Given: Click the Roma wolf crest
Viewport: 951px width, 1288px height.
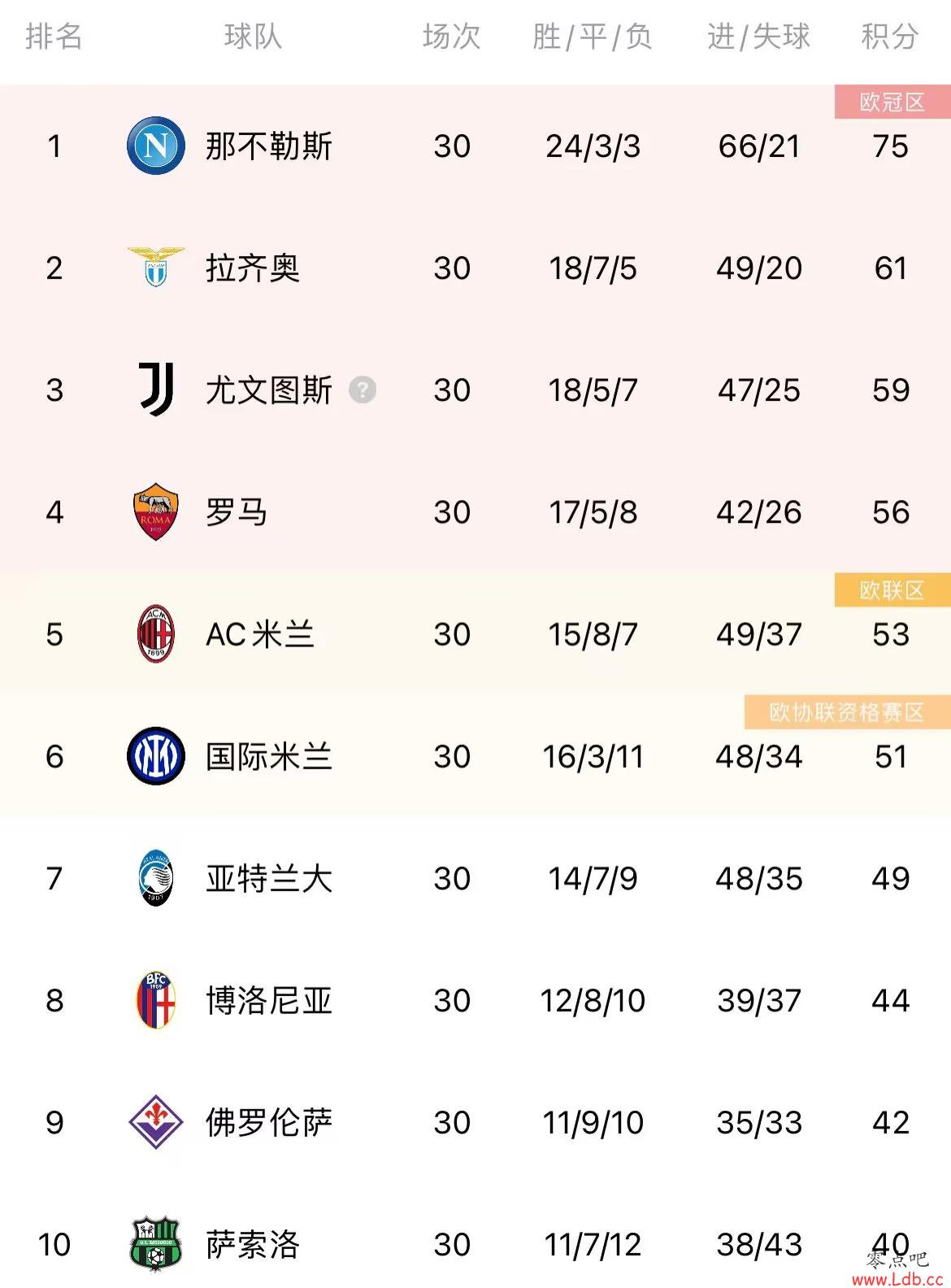Looking at the screenshot, I should [156, 511].
